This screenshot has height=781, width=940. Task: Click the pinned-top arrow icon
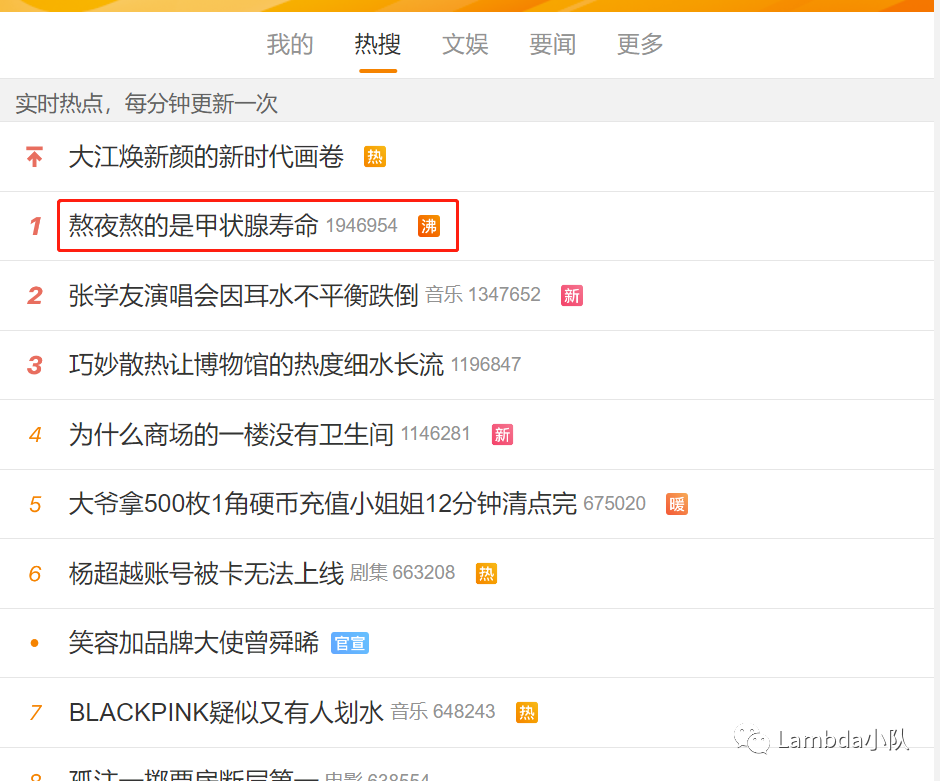(x=35, y=156)
